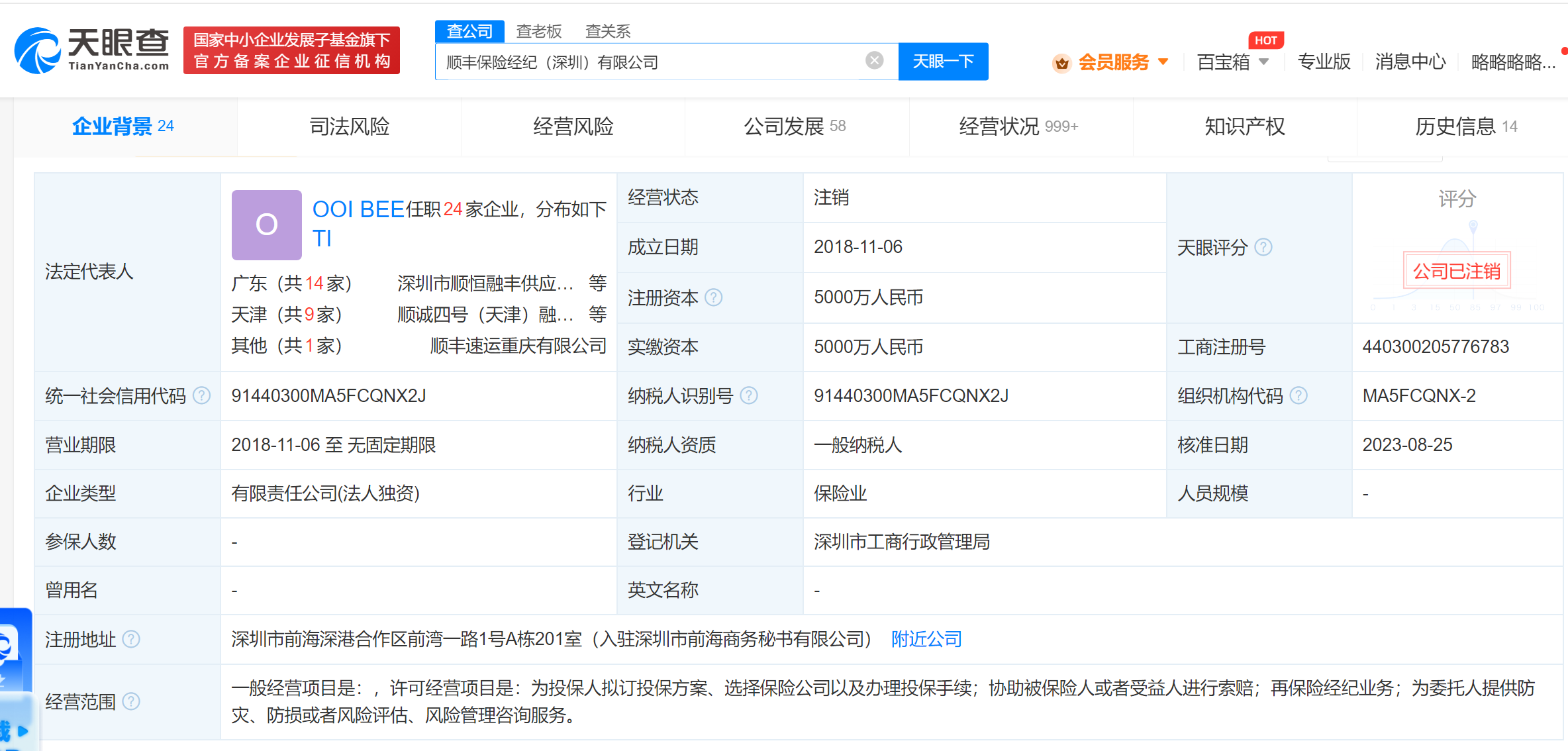
Task: Click the 91440300MA5FCQNX2J credit code value
Action: tap(328, 395)
